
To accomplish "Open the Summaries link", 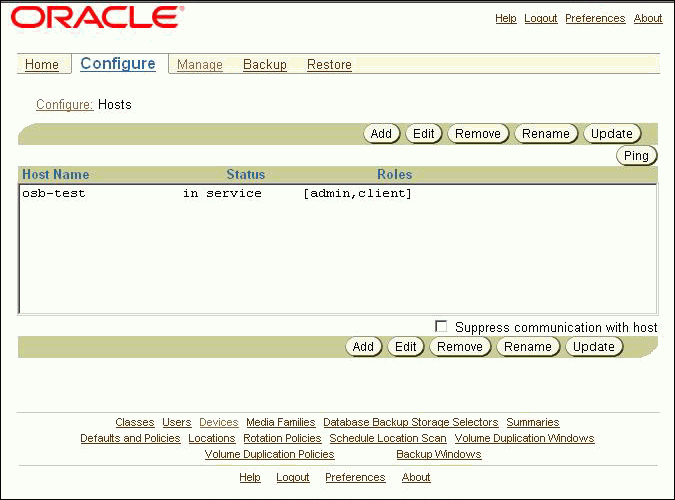I will coord(533,422).
